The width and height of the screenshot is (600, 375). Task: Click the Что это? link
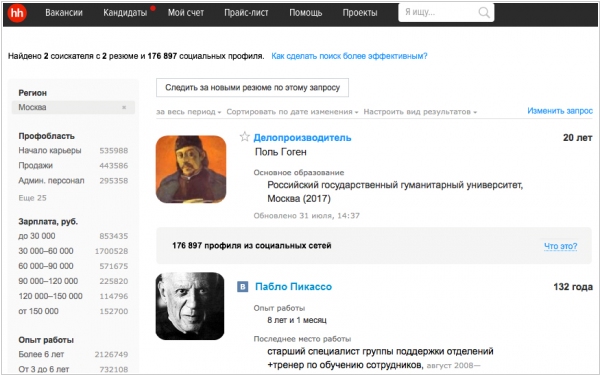[x=560, y=246]
